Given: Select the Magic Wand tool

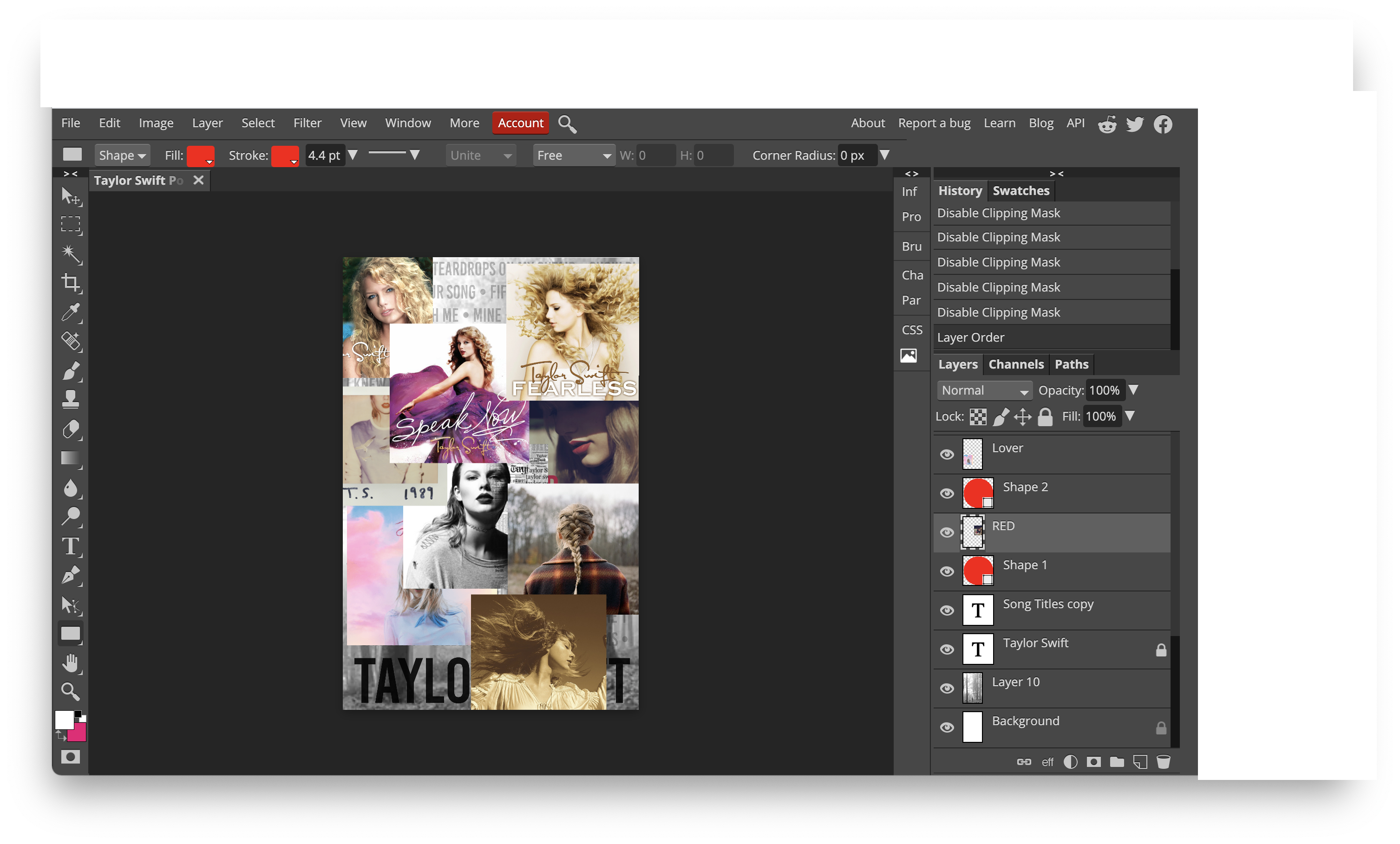Looking at the screenshot, I should point(71,254).
